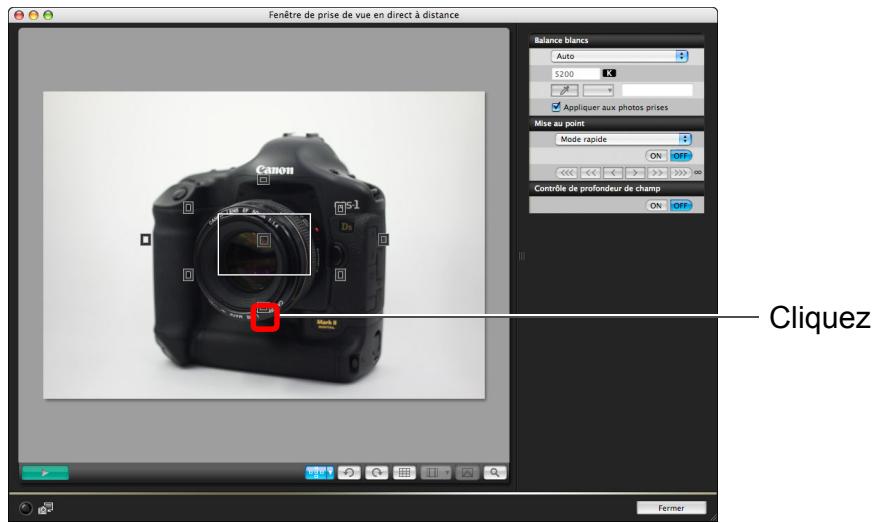Rotate the live view image right
Viewport: 876px width, 523px height.
pyautogui.click(x=377, y=473)
